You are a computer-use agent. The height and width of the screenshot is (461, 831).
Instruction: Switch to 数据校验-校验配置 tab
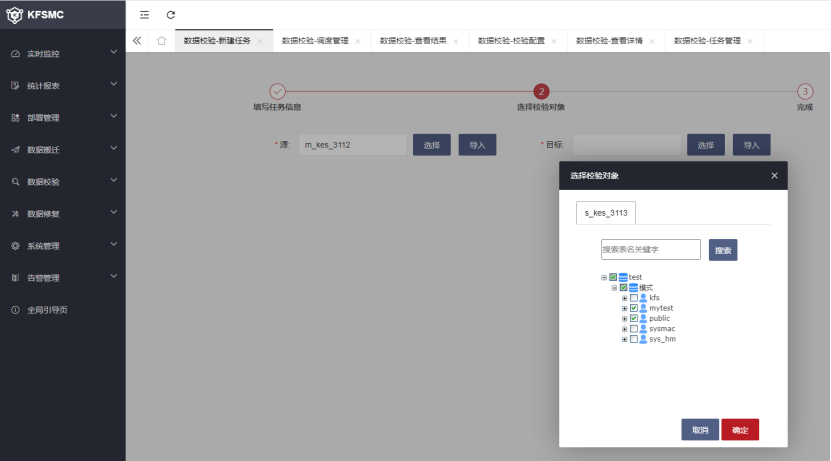click(511, 41)
